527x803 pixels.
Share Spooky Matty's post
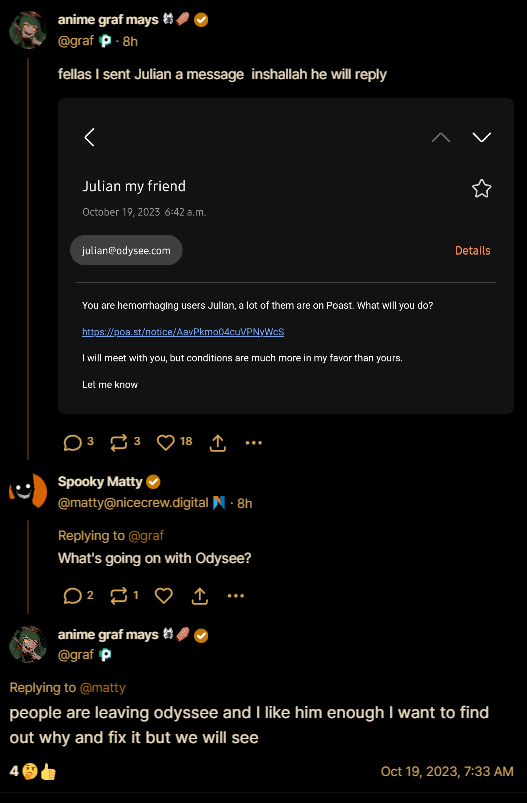pos(199,596)
